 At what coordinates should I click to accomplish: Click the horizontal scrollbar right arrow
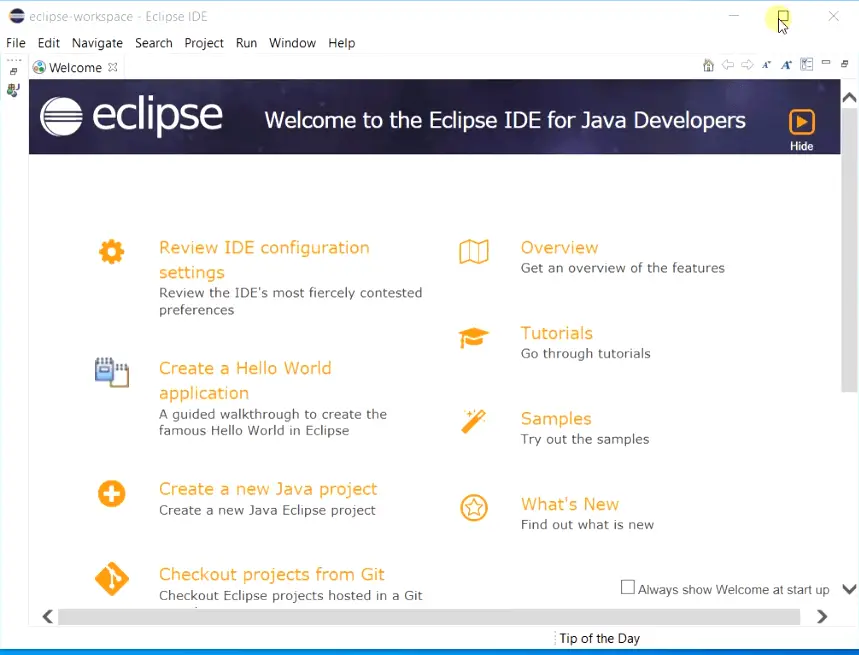822,617
